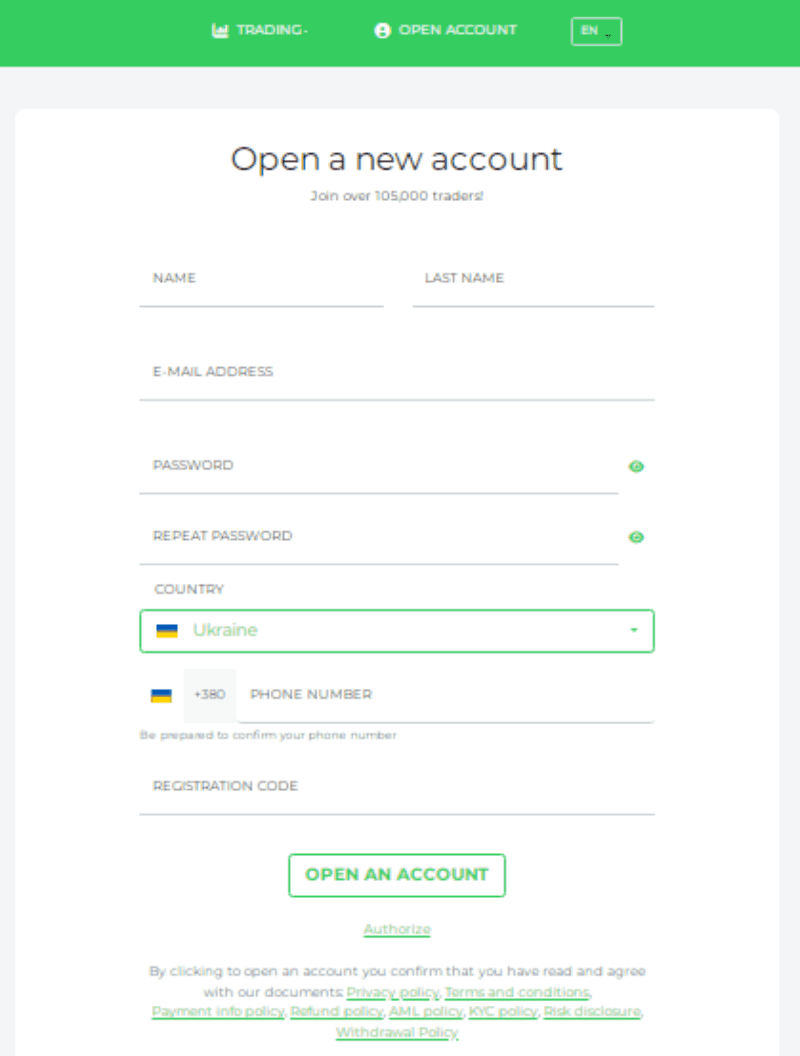Click the trading chart icon in header
The height and width of the screenshot is (1056, 800).
220,31
